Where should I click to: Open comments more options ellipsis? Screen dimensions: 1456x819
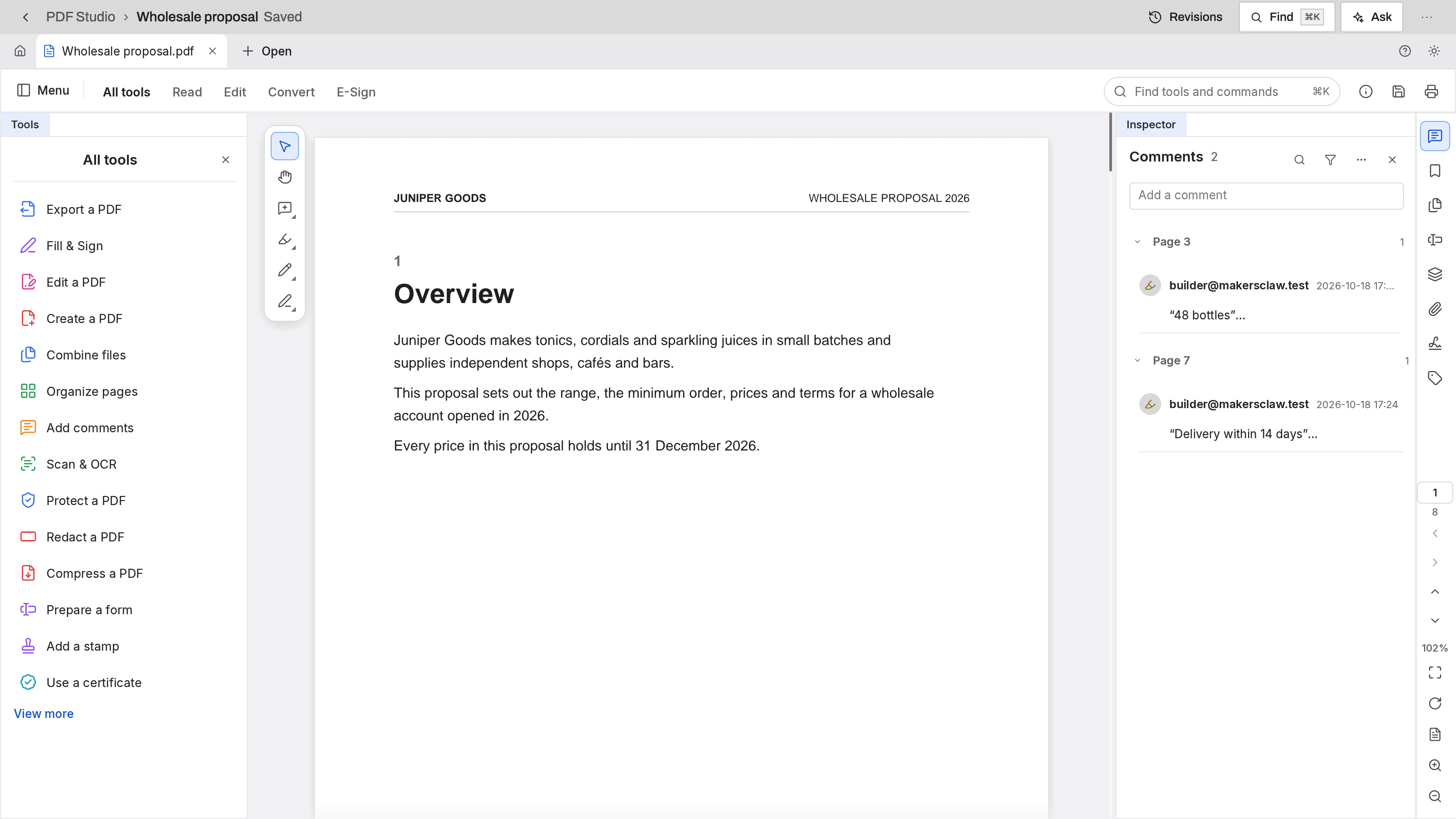click(x=1361, y=160)
